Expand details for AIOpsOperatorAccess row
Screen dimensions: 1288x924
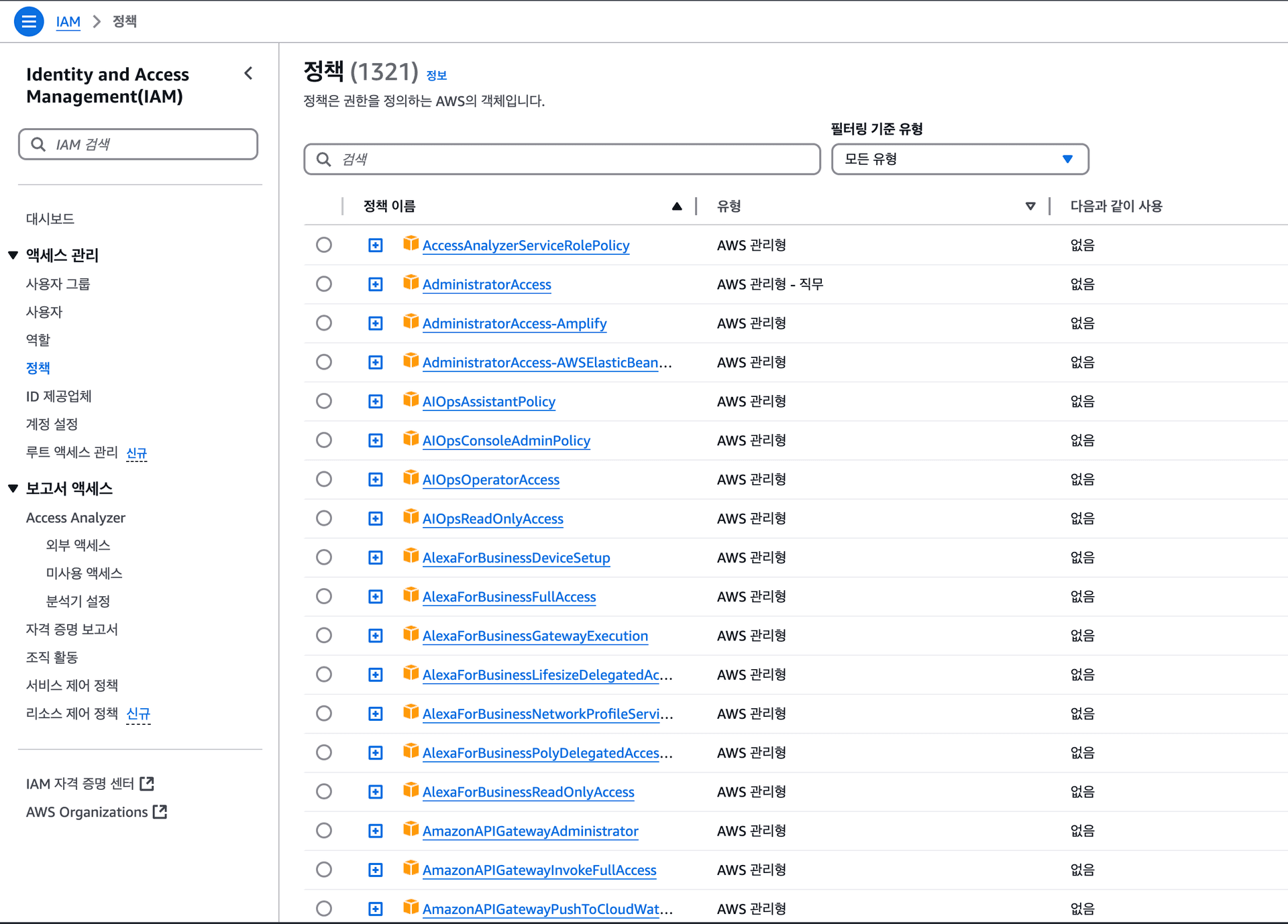376,479
